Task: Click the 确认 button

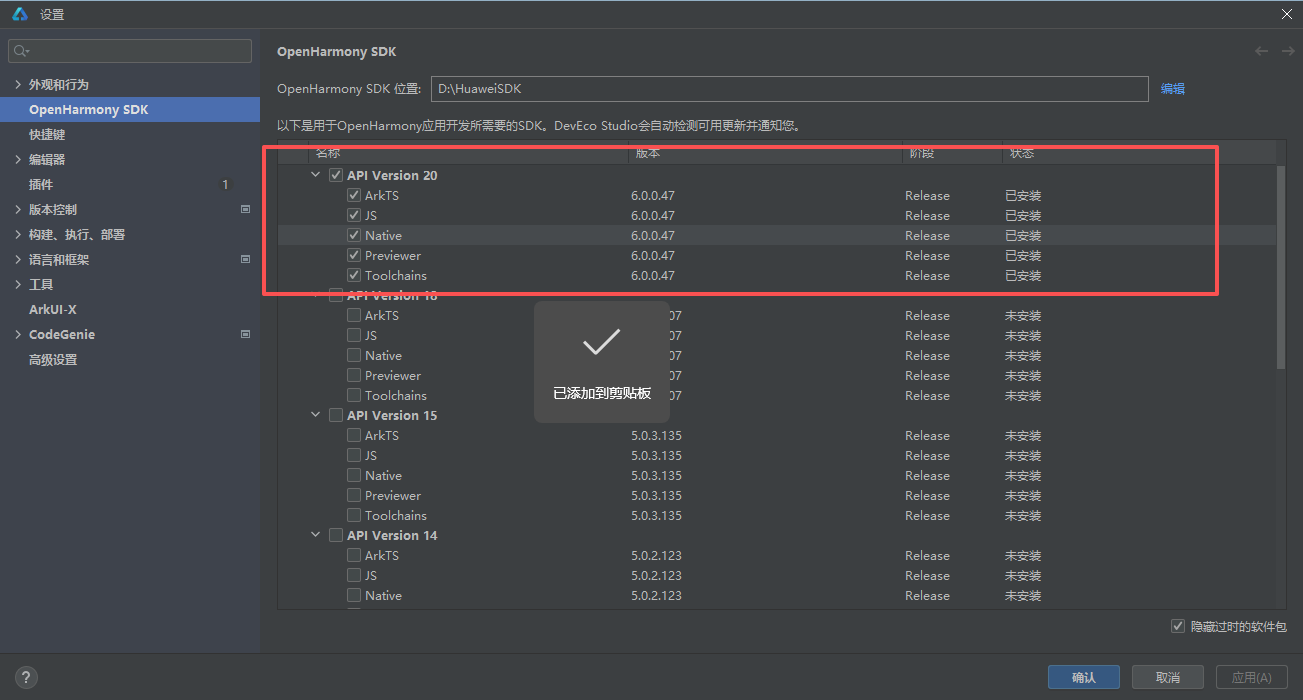Action: (x=1083, y=677)
